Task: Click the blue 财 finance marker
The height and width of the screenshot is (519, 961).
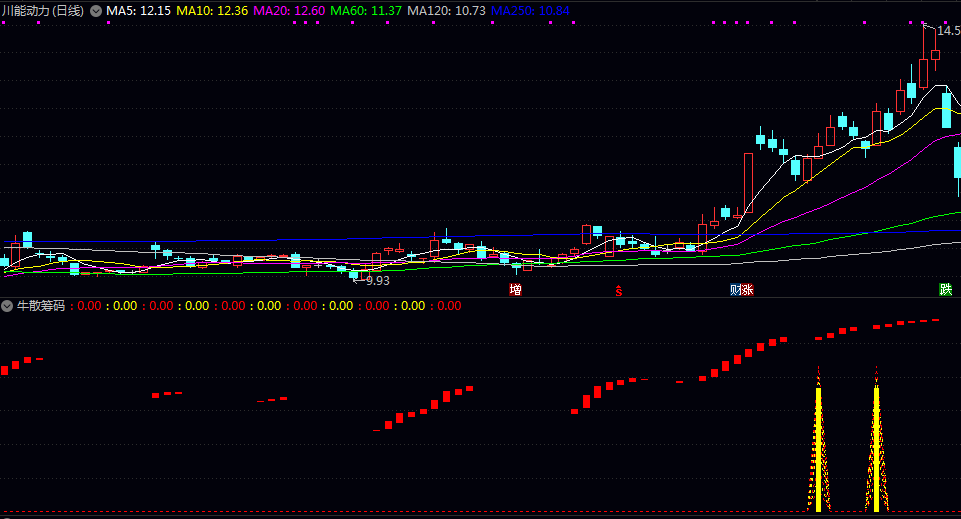Action: point(735,290)
